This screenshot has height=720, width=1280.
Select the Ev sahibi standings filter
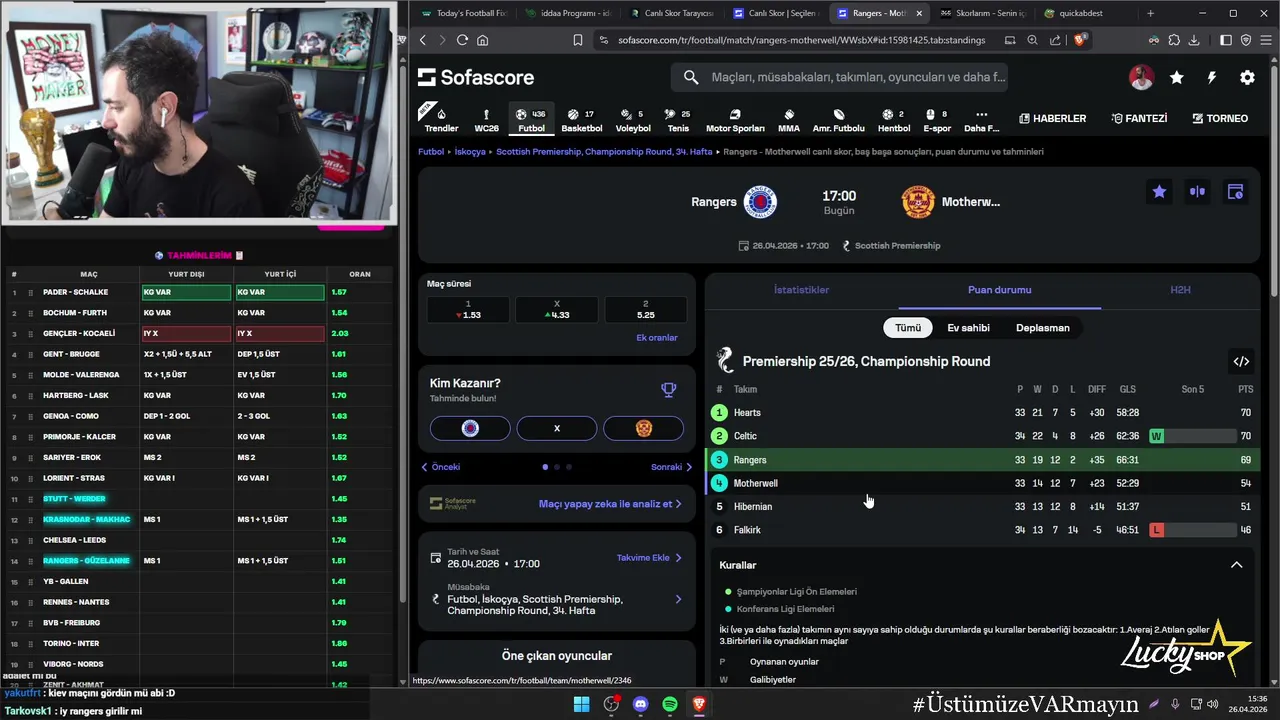tap(968, 327)
